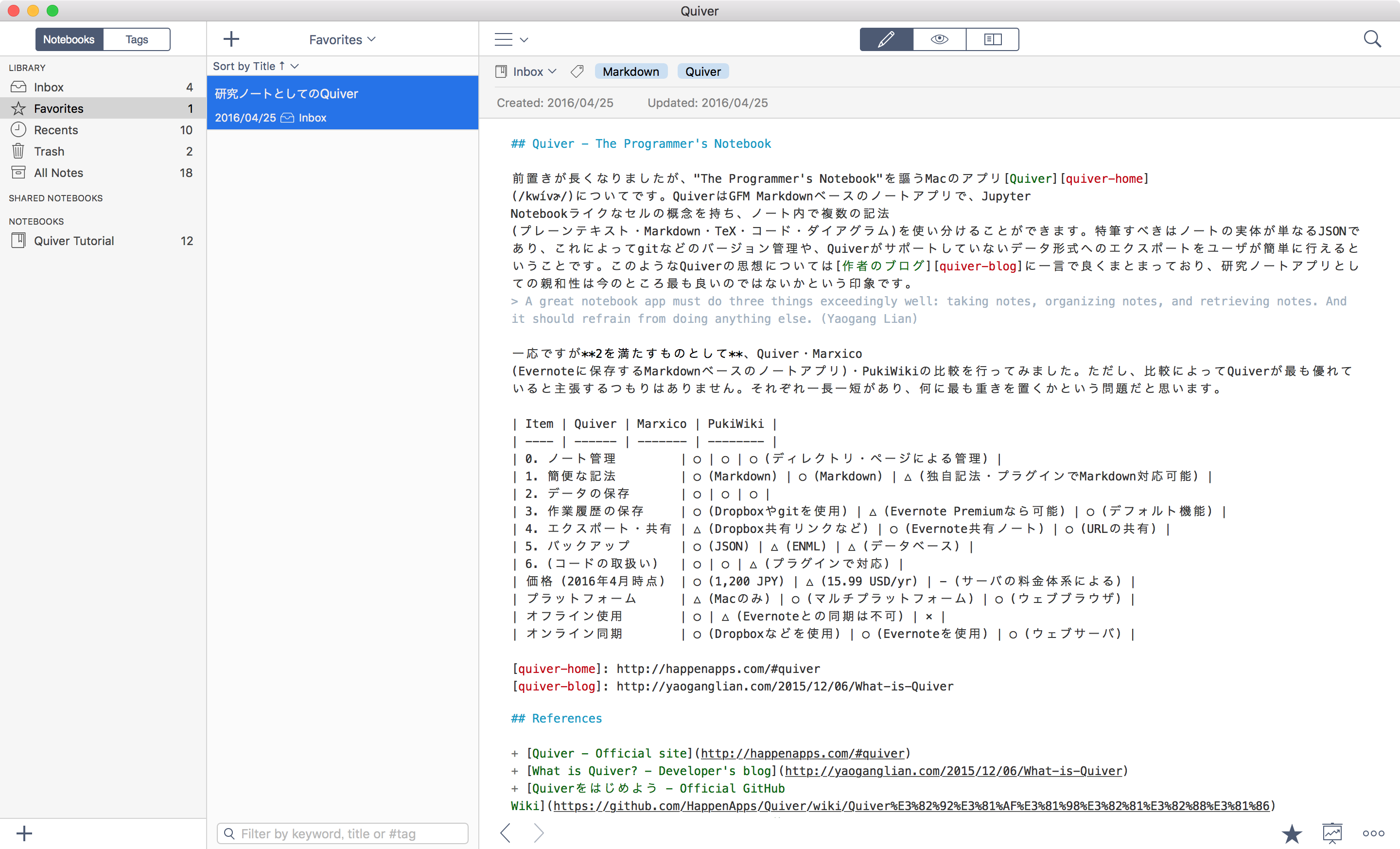The width and height of the screenshot is (1400, 849).
Task: Select the note 研究ノートとしてのQuiver
Action: tap(343, 103)
